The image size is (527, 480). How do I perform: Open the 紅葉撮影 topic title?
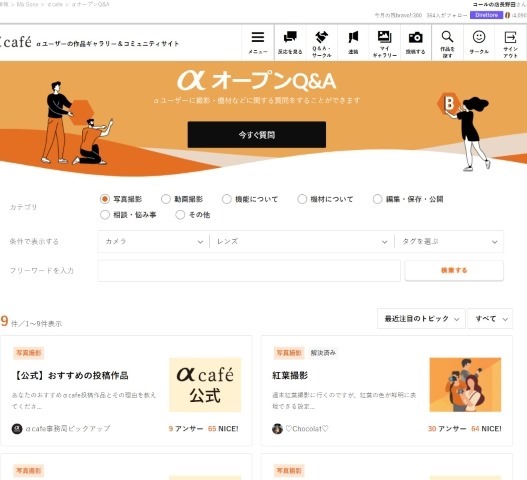[x=290, y=375]
